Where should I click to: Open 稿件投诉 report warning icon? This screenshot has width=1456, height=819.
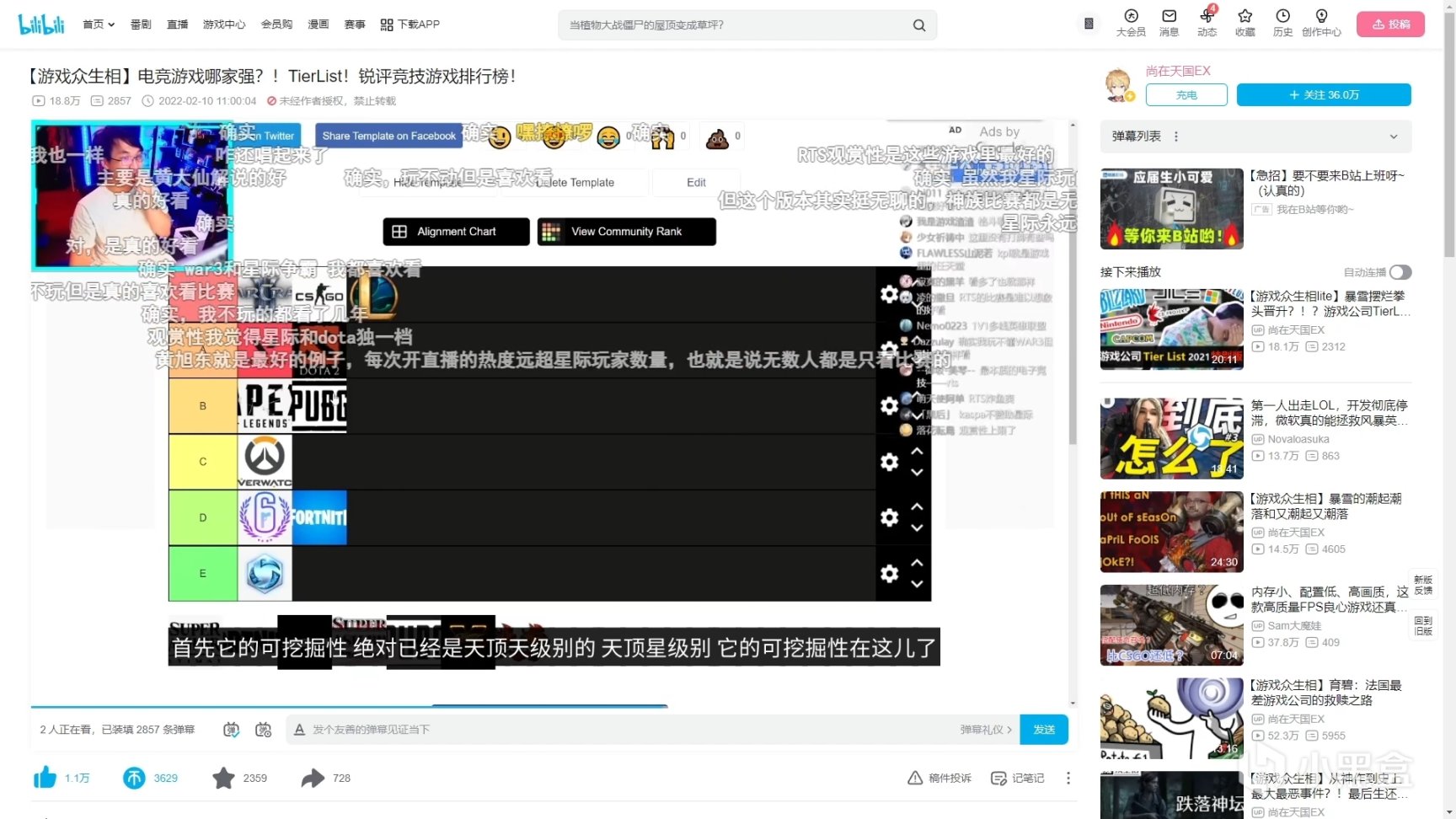pos(915,778)
